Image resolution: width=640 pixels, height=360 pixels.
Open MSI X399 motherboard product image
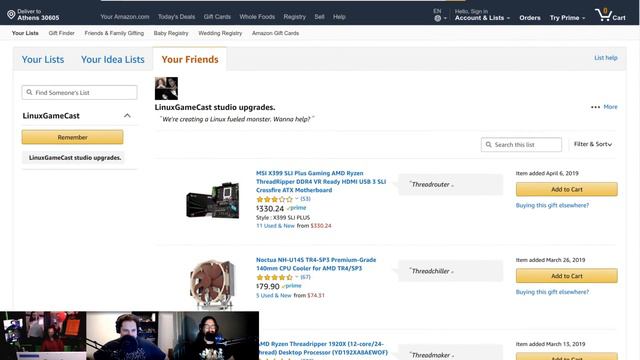coord(213,200)
